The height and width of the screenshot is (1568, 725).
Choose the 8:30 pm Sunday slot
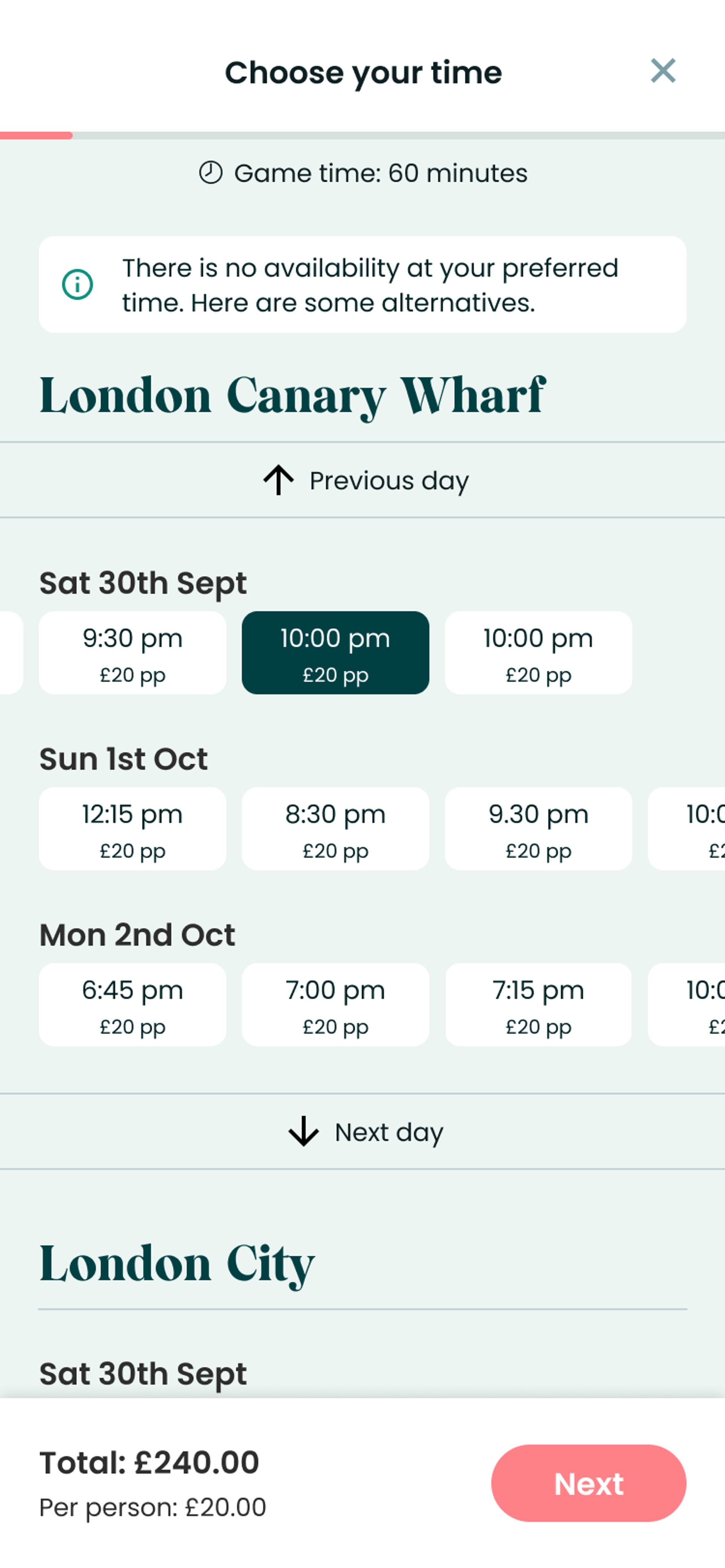point(335,829)
